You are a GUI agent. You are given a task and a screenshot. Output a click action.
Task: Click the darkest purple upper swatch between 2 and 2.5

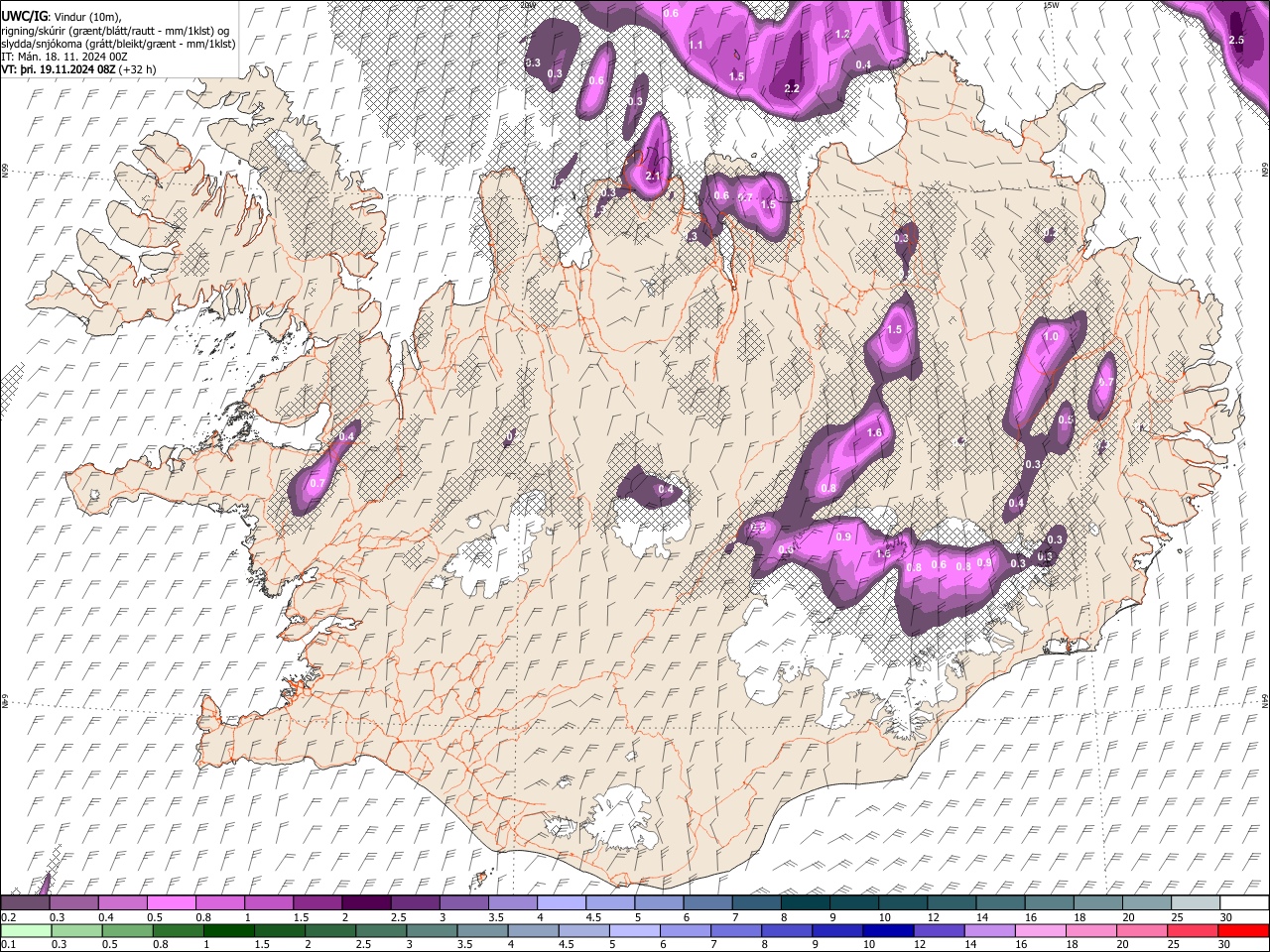pyautogui.click(x=367, y=903)
